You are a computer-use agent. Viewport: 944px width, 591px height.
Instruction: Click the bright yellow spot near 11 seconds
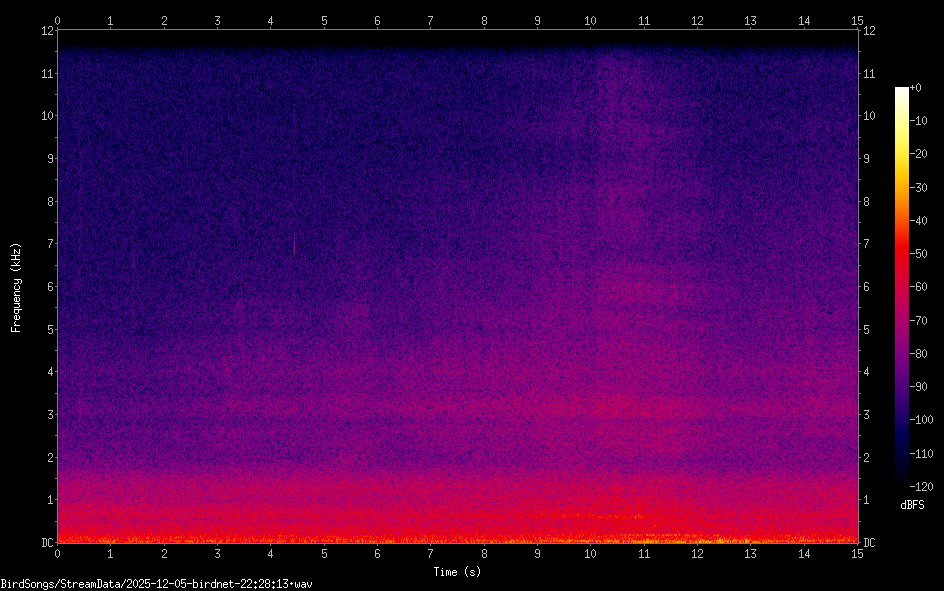pyautogui.click(x=638, y=517)
